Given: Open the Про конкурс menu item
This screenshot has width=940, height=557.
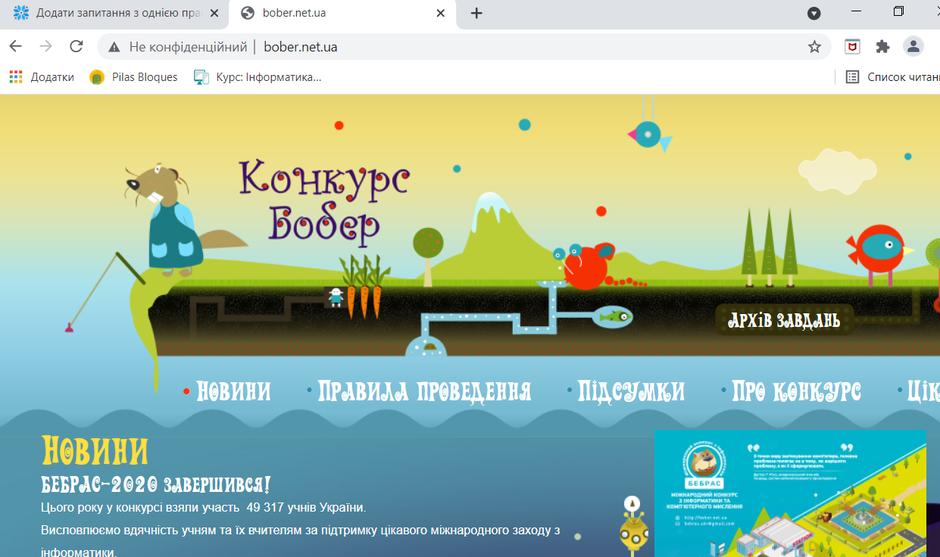Looking at the screenshot, I should point(796,392).
